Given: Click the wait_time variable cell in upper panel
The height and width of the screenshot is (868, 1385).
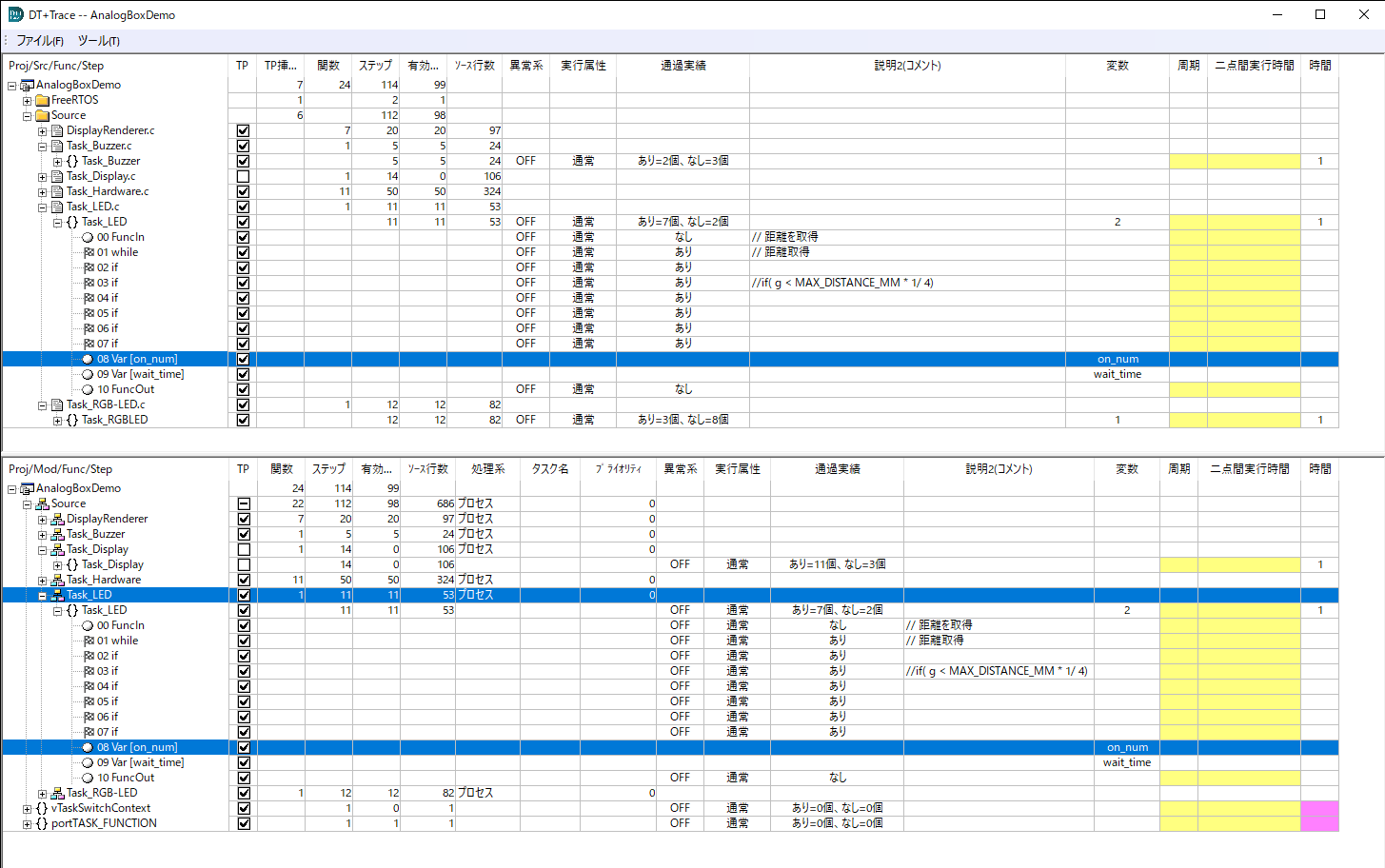Looking at the screenshot, I should coord(1118,374).
